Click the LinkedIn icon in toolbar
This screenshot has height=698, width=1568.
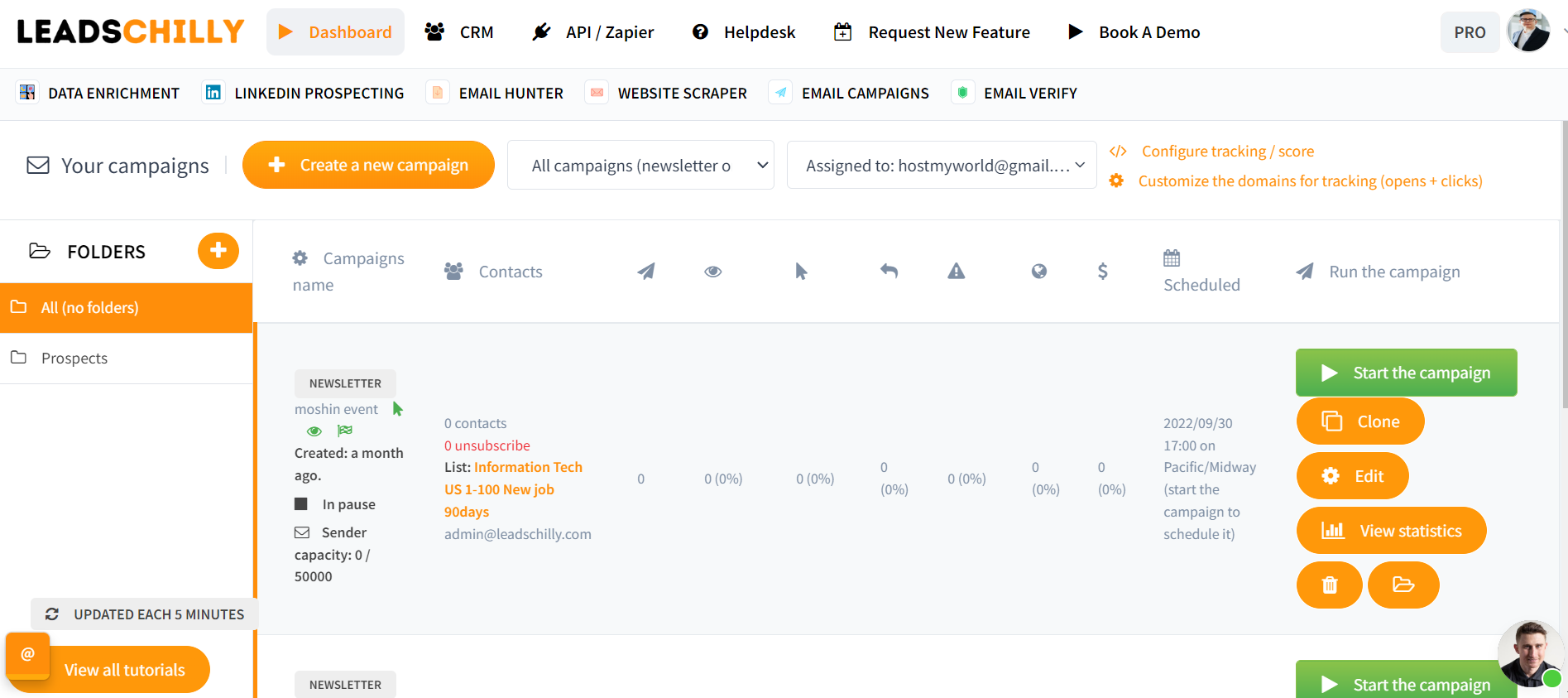click(x=213, y=92)
